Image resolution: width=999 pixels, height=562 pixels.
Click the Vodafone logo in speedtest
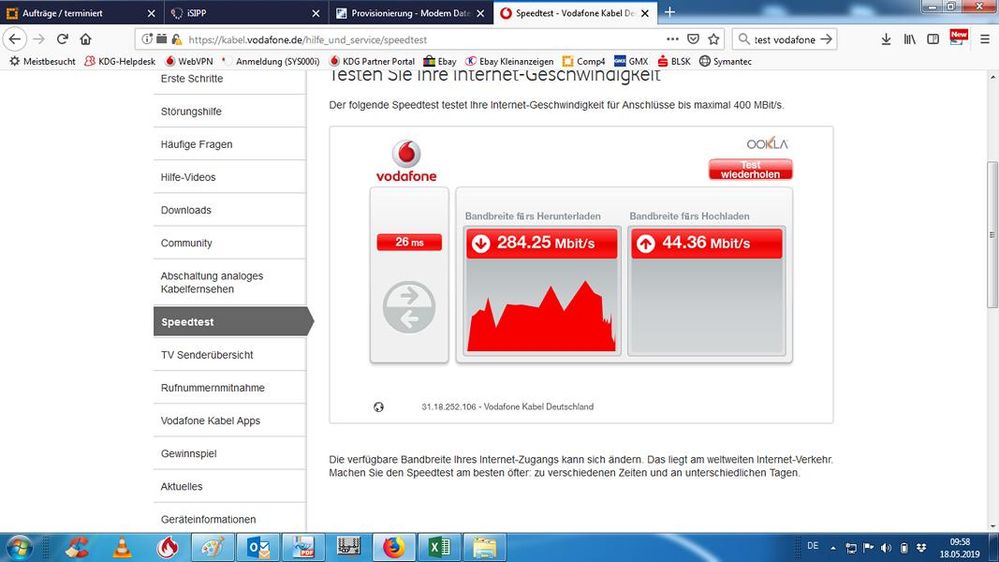pyautogui.click(x=406, y=162)
